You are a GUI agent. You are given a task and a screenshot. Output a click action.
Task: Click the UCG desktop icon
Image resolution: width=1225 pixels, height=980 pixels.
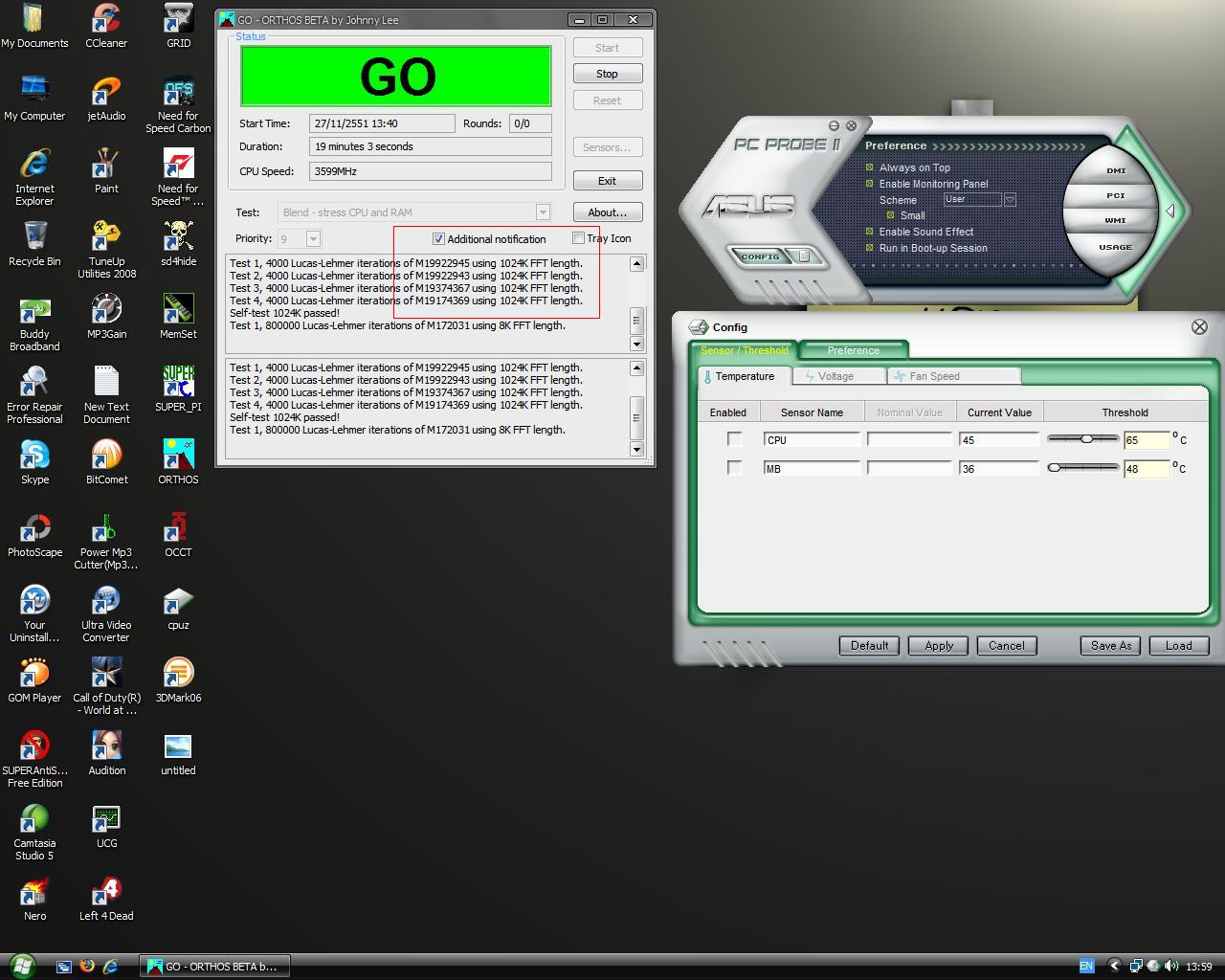tap(106, 826)
